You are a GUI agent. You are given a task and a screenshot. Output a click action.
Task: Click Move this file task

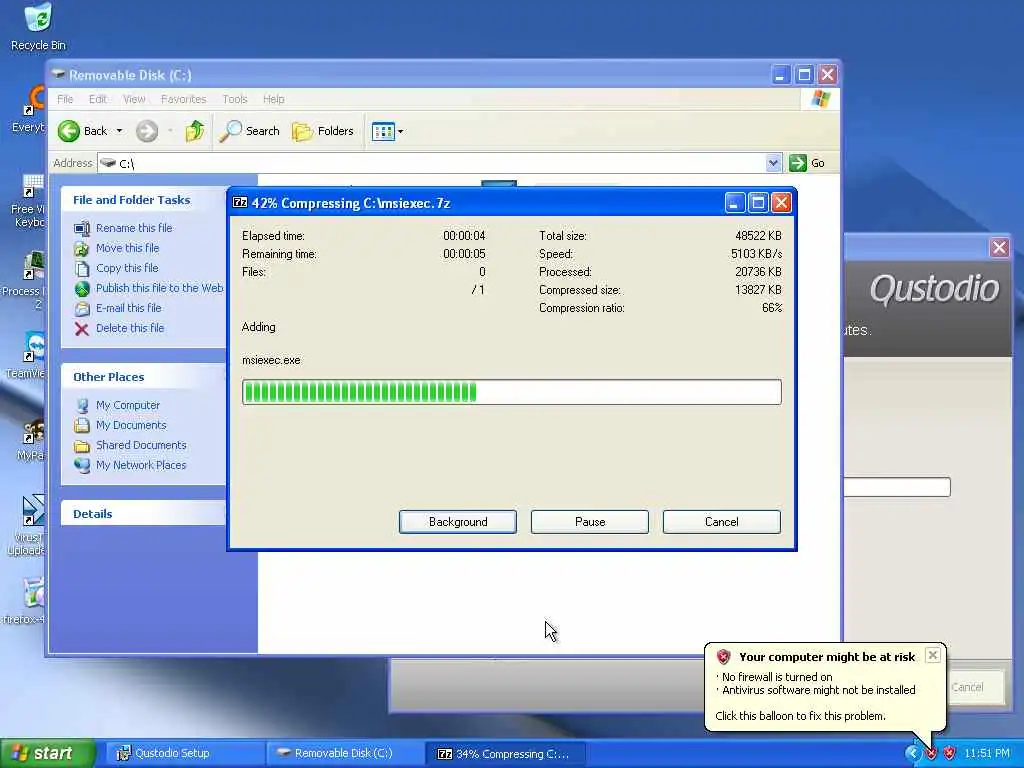(x=127, y=248)
